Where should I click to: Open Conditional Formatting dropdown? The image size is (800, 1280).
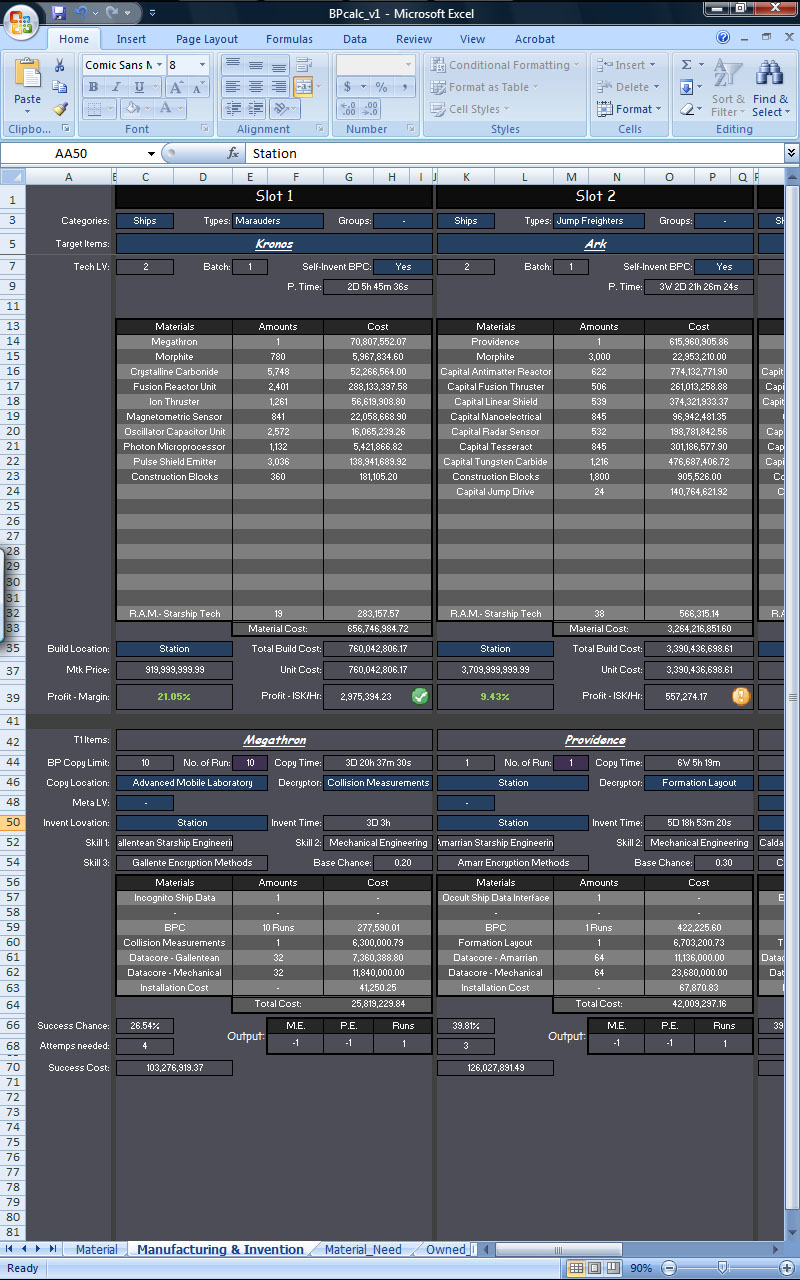(506, 65)
